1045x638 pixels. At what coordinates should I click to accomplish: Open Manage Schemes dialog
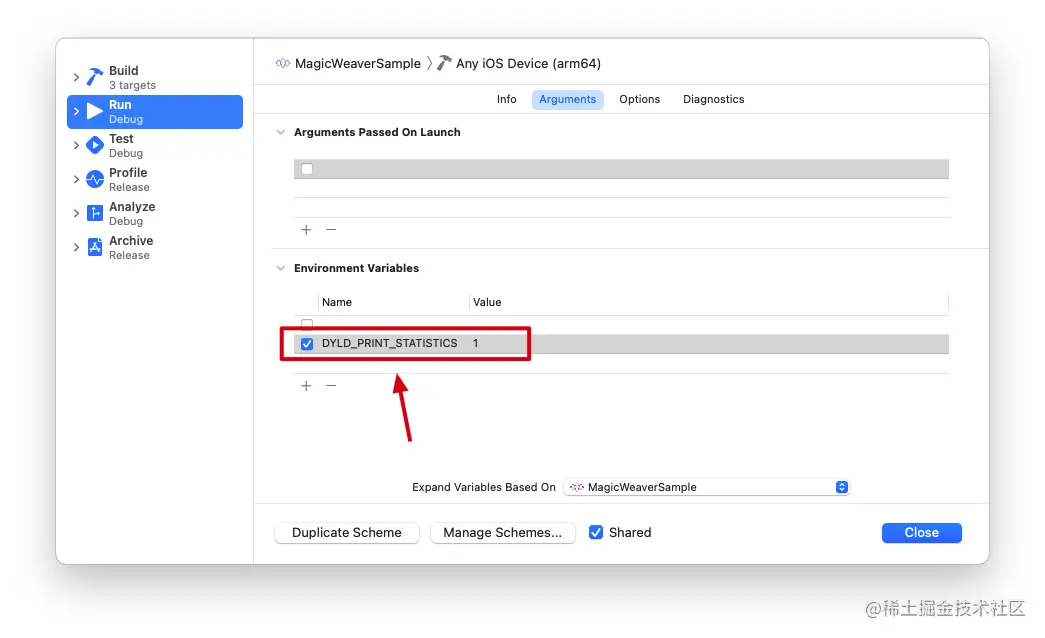(x=503, y=533)
